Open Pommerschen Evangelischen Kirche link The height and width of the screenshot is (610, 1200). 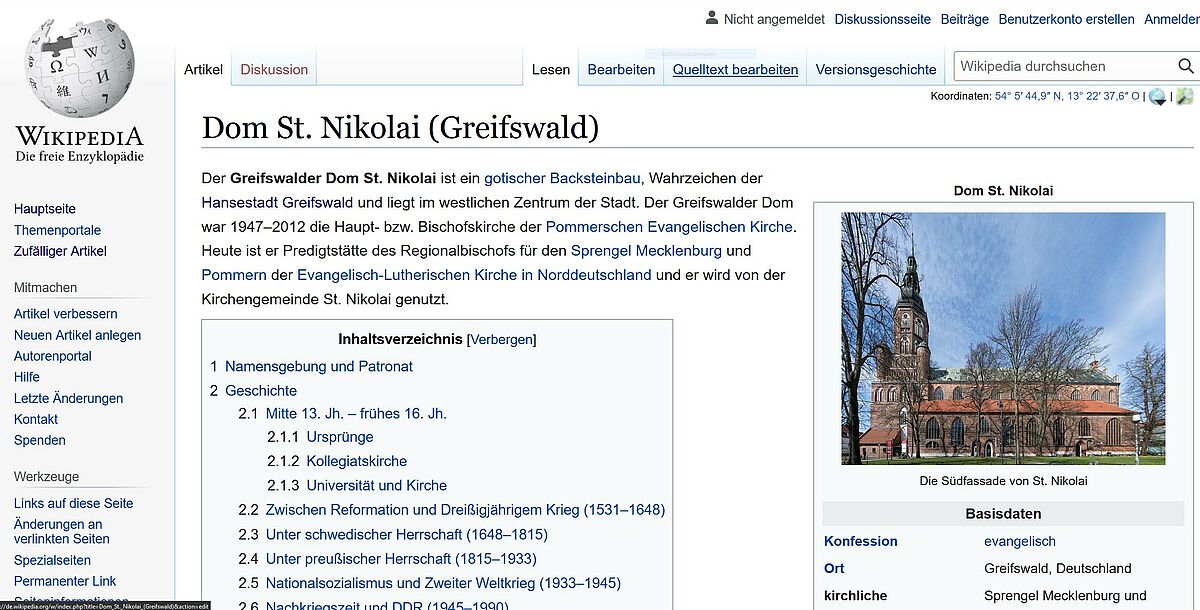(669, 227)
